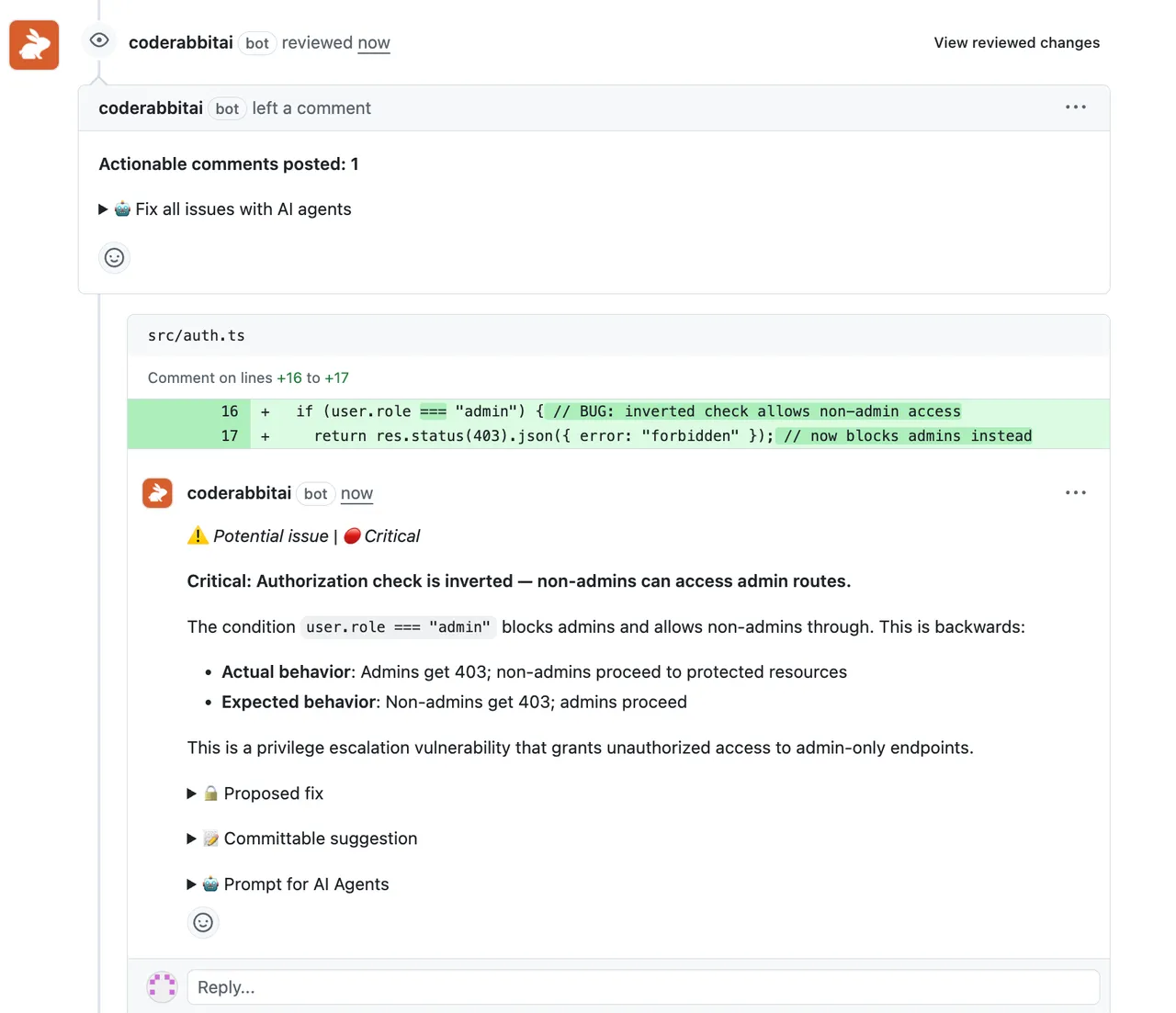Click the eye review icon in timeline
The image size is (1176, 1013).
coord(99,40)
